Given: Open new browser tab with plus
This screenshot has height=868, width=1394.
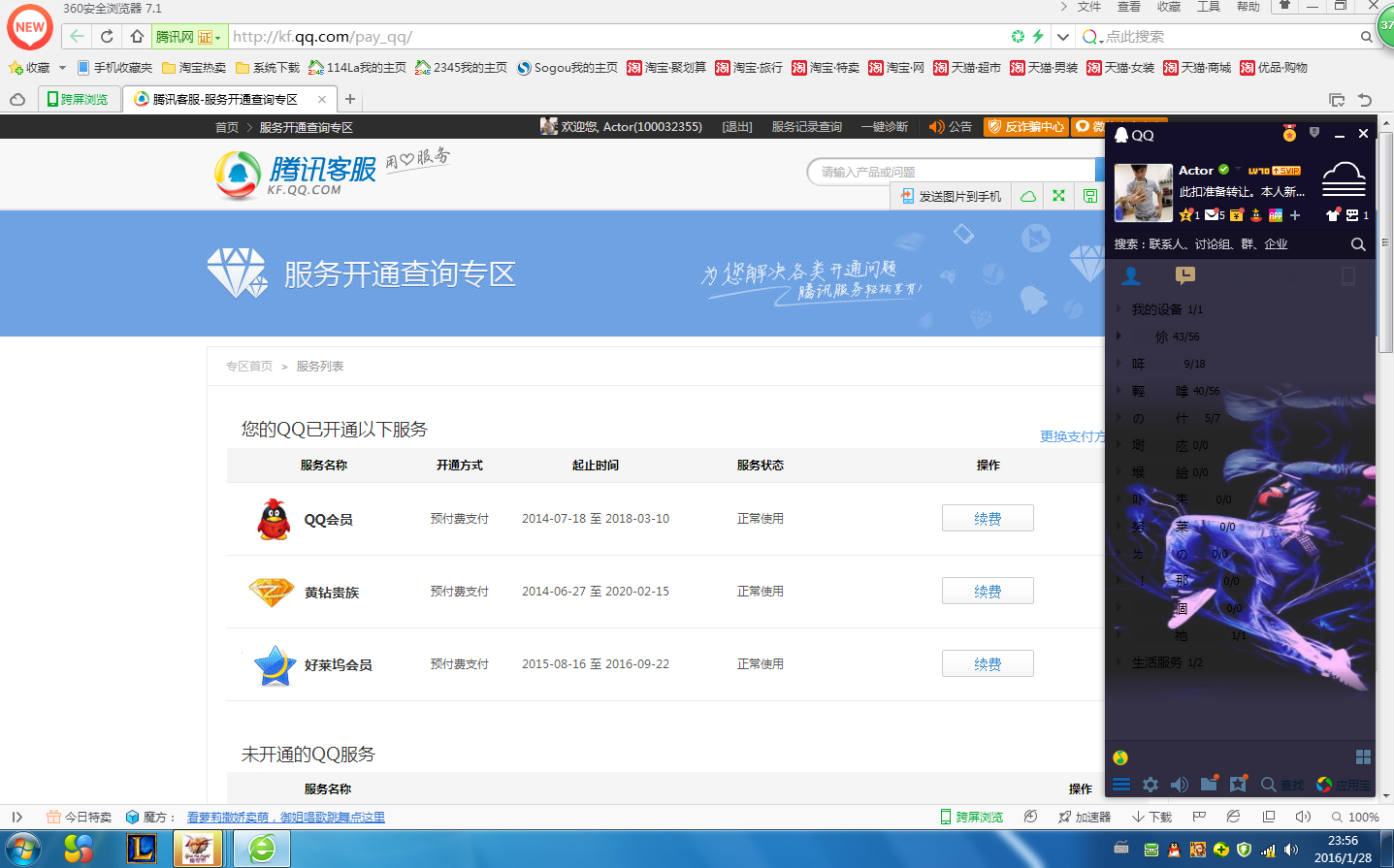Looking at the screenshot, I should [x=350, y=99].
